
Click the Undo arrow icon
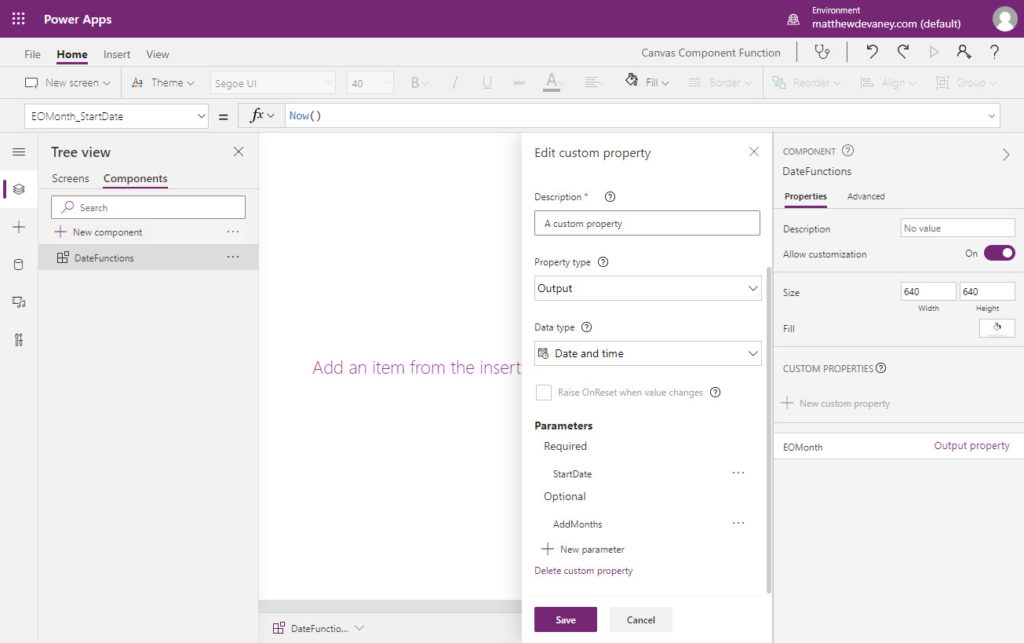tap(872, 52)
